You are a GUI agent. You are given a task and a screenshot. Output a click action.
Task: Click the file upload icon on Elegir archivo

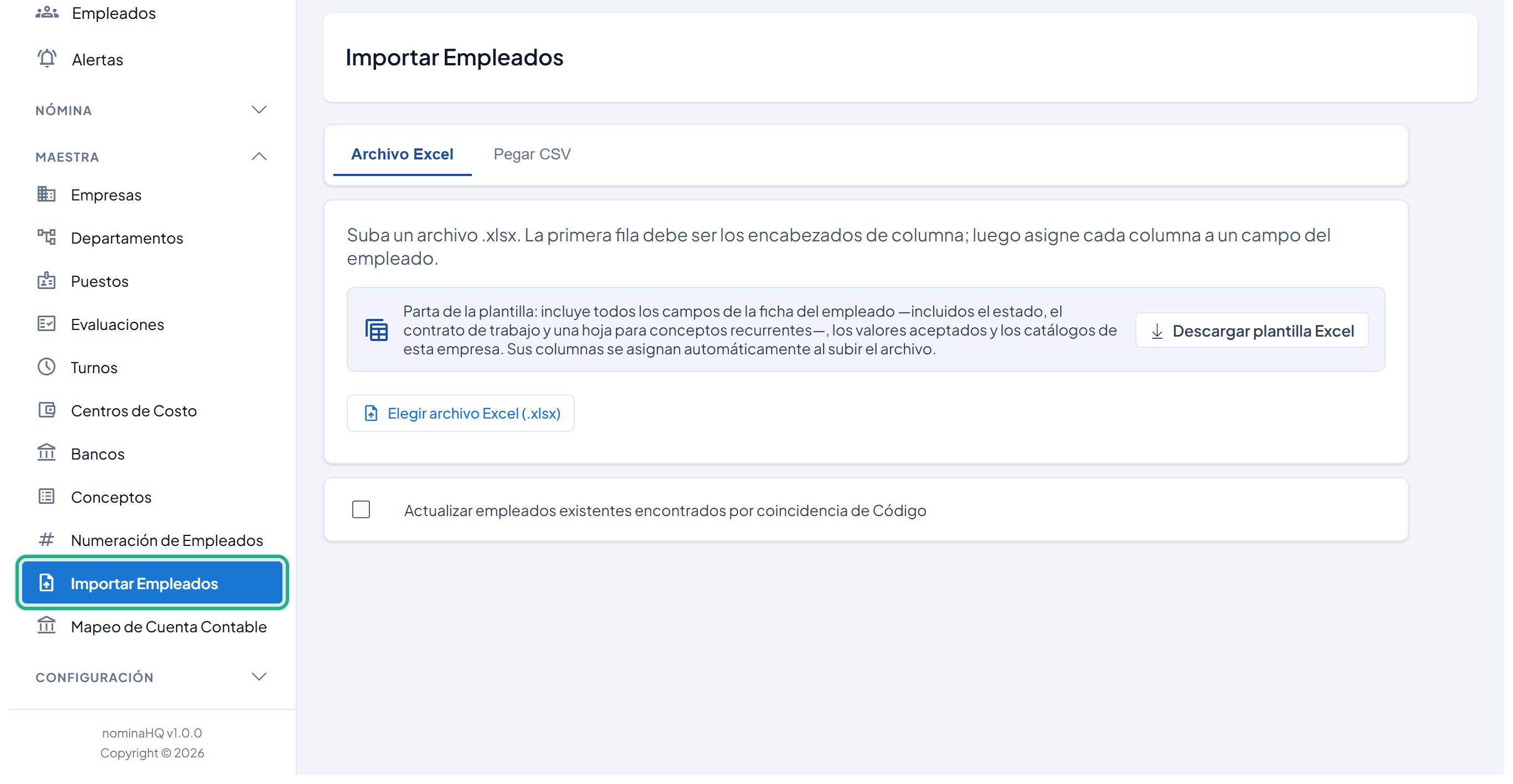373,416
